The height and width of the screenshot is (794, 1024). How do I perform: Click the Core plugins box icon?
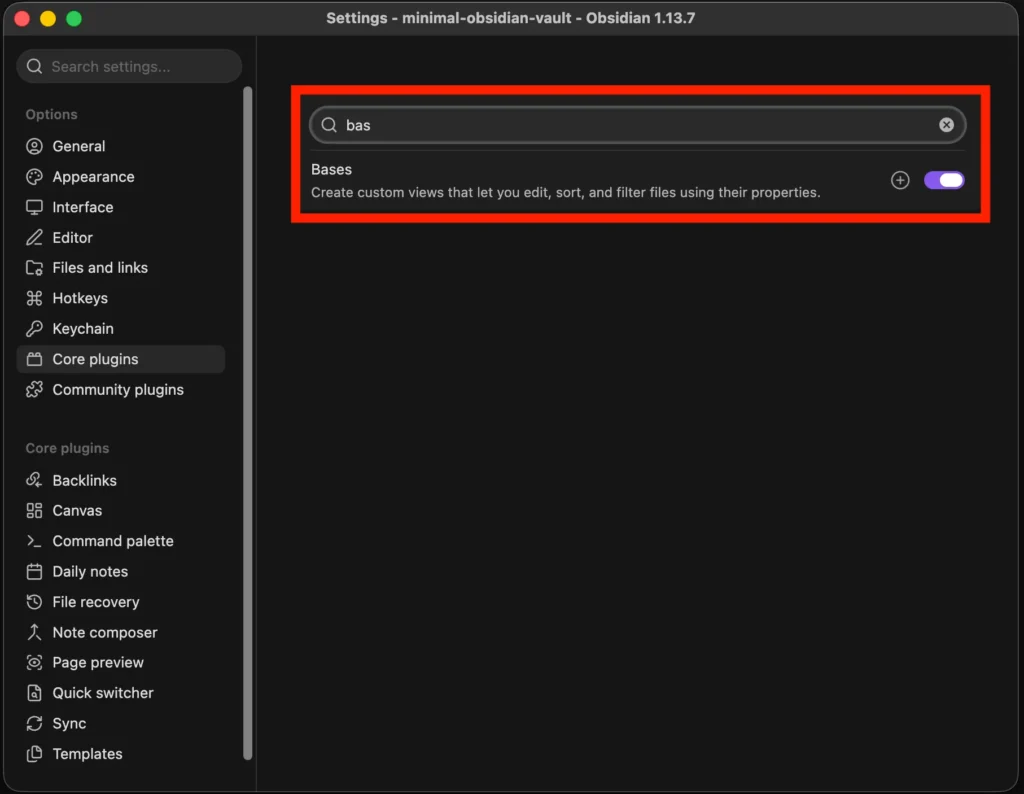click(x=34, y=359)
